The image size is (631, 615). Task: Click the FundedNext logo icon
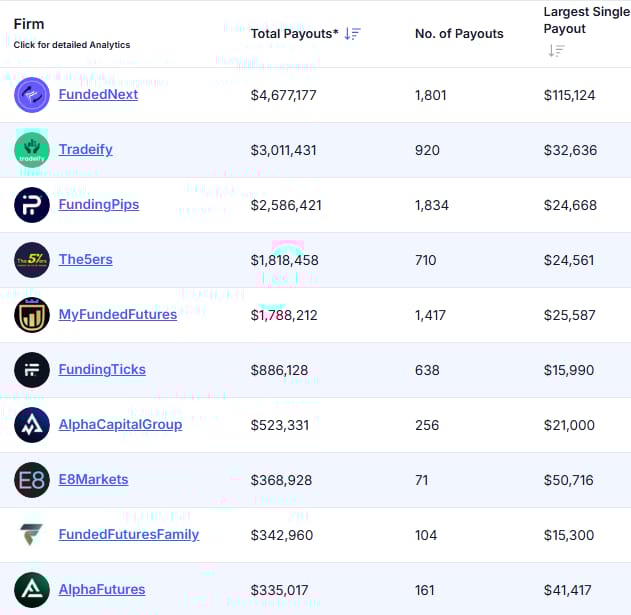tap(32, 95)
